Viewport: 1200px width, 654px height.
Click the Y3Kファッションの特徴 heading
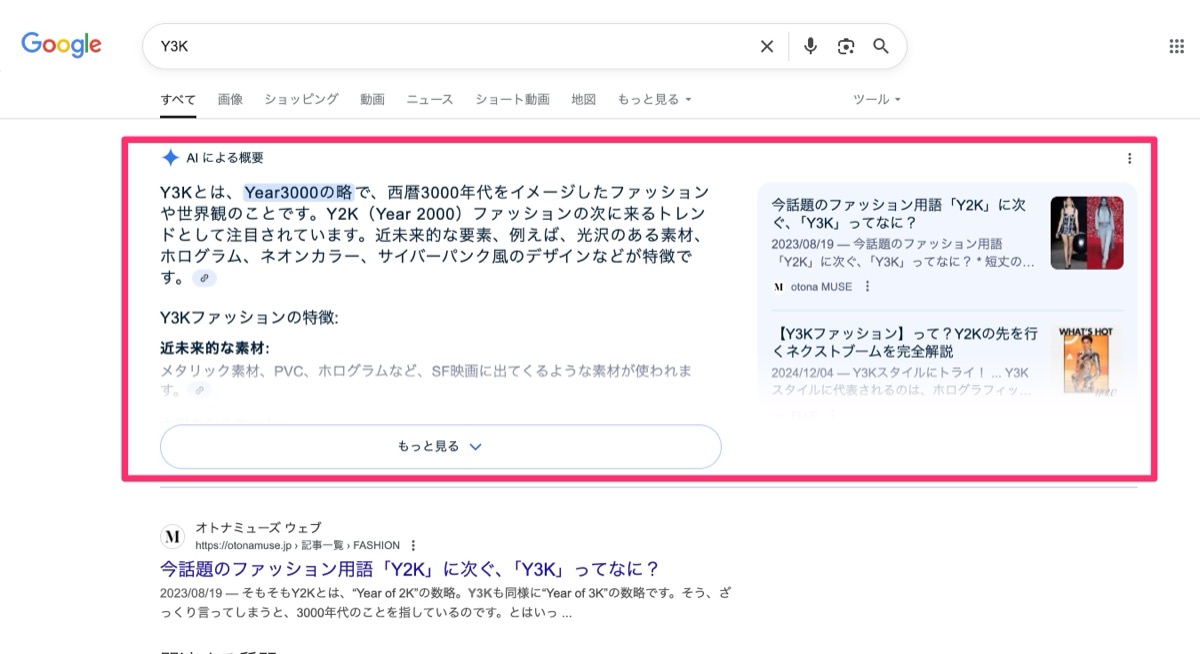coord(249,318)
